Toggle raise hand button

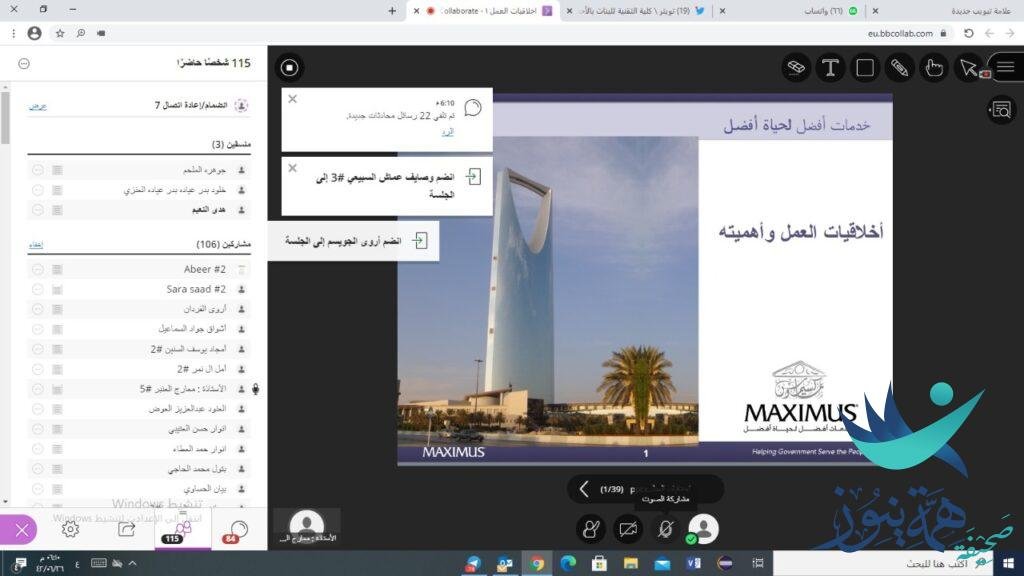(x=591, y=529)
